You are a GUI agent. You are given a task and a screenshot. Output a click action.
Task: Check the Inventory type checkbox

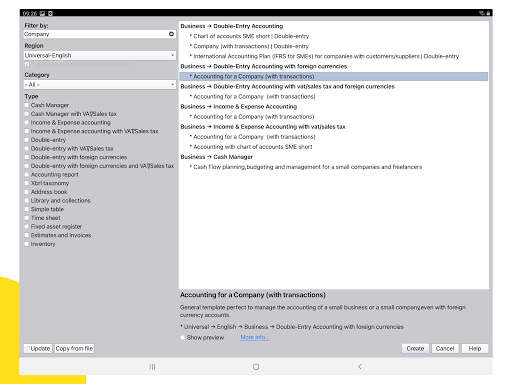(x=27, y=244)
